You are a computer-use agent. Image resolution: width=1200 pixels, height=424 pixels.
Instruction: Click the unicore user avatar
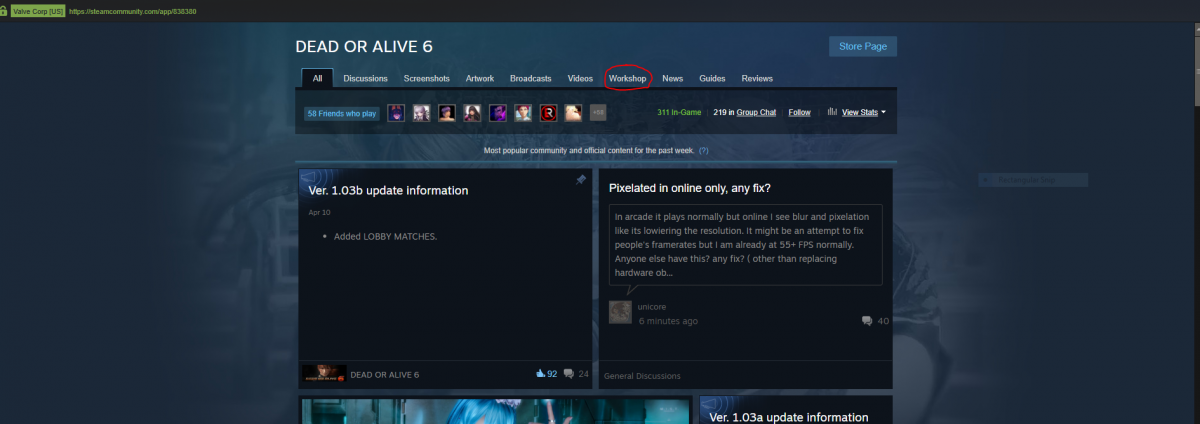620,312
